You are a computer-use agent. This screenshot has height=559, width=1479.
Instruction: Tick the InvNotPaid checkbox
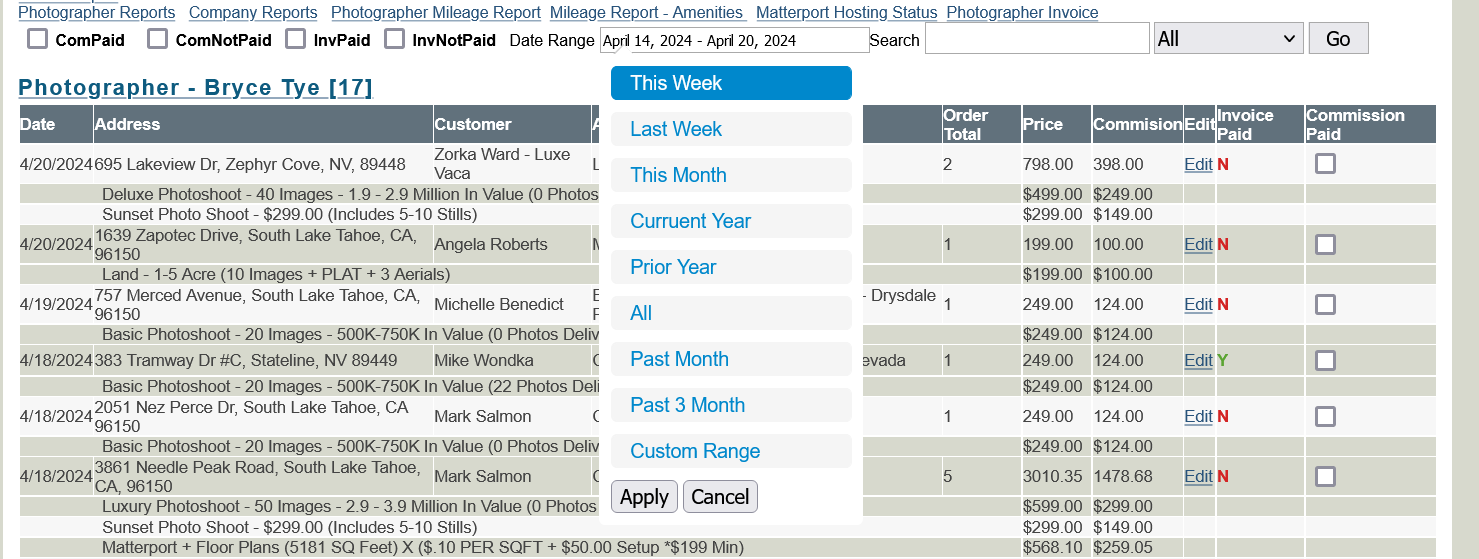pyautogui.click(x=395, y=39)
